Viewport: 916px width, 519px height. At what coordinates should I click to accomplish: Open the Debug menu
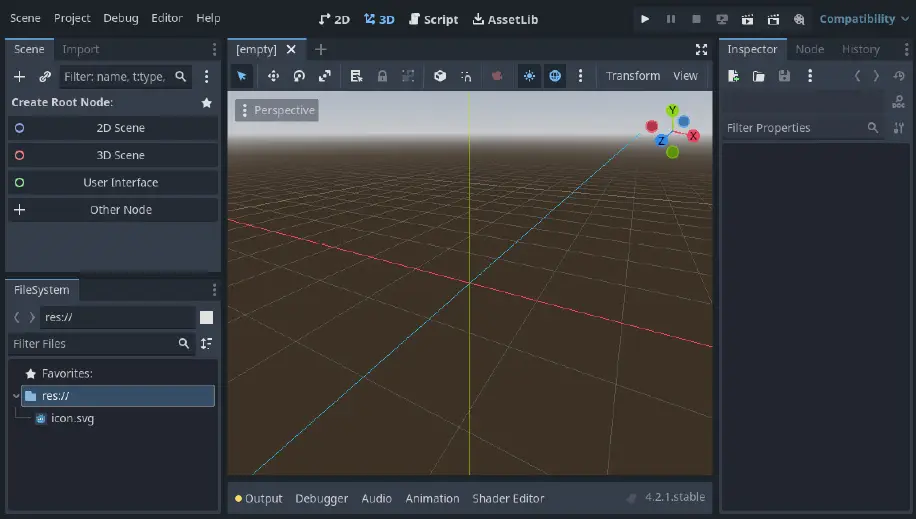[121, 19]
